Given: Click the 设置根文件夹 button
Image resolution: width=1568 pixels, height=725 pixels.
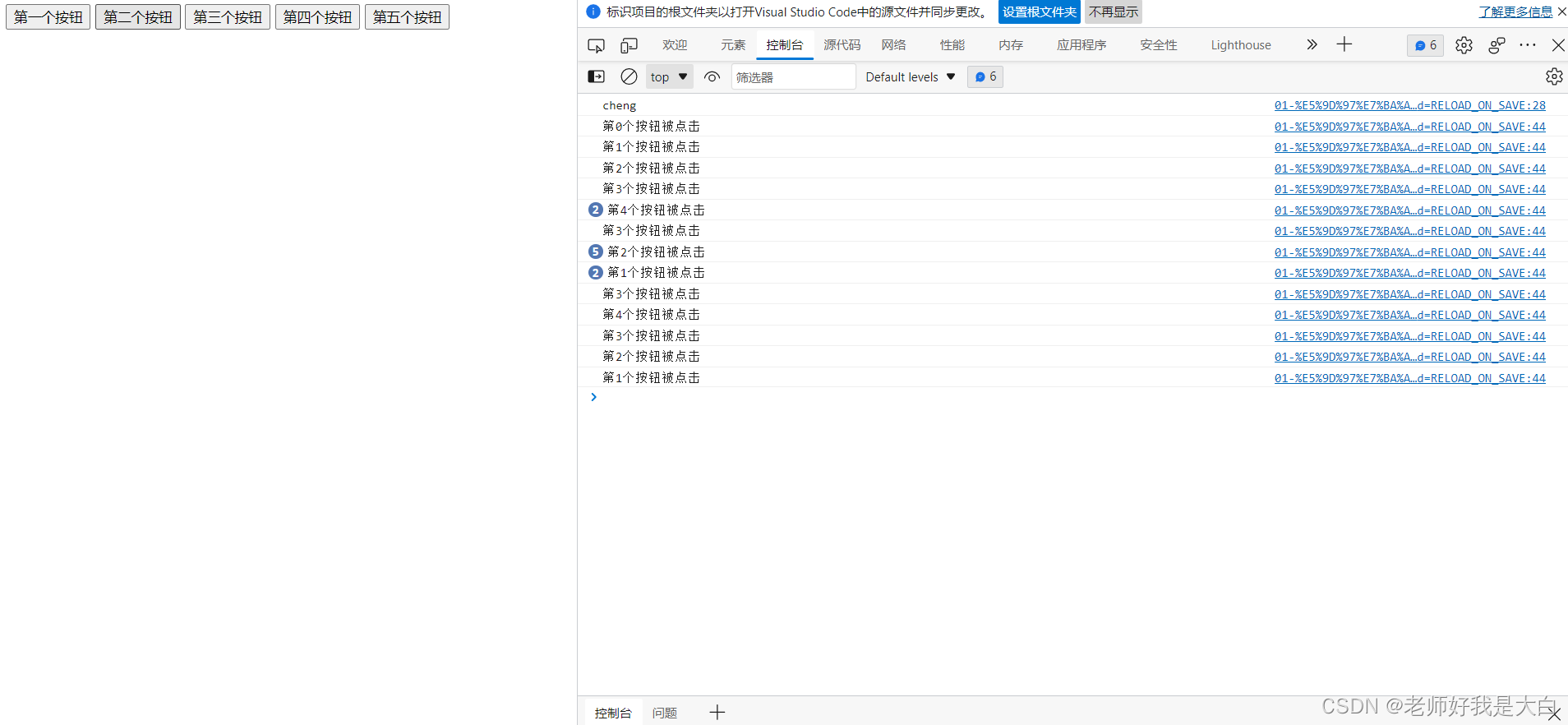Looking at the screenshot, I should point(1040,12).
